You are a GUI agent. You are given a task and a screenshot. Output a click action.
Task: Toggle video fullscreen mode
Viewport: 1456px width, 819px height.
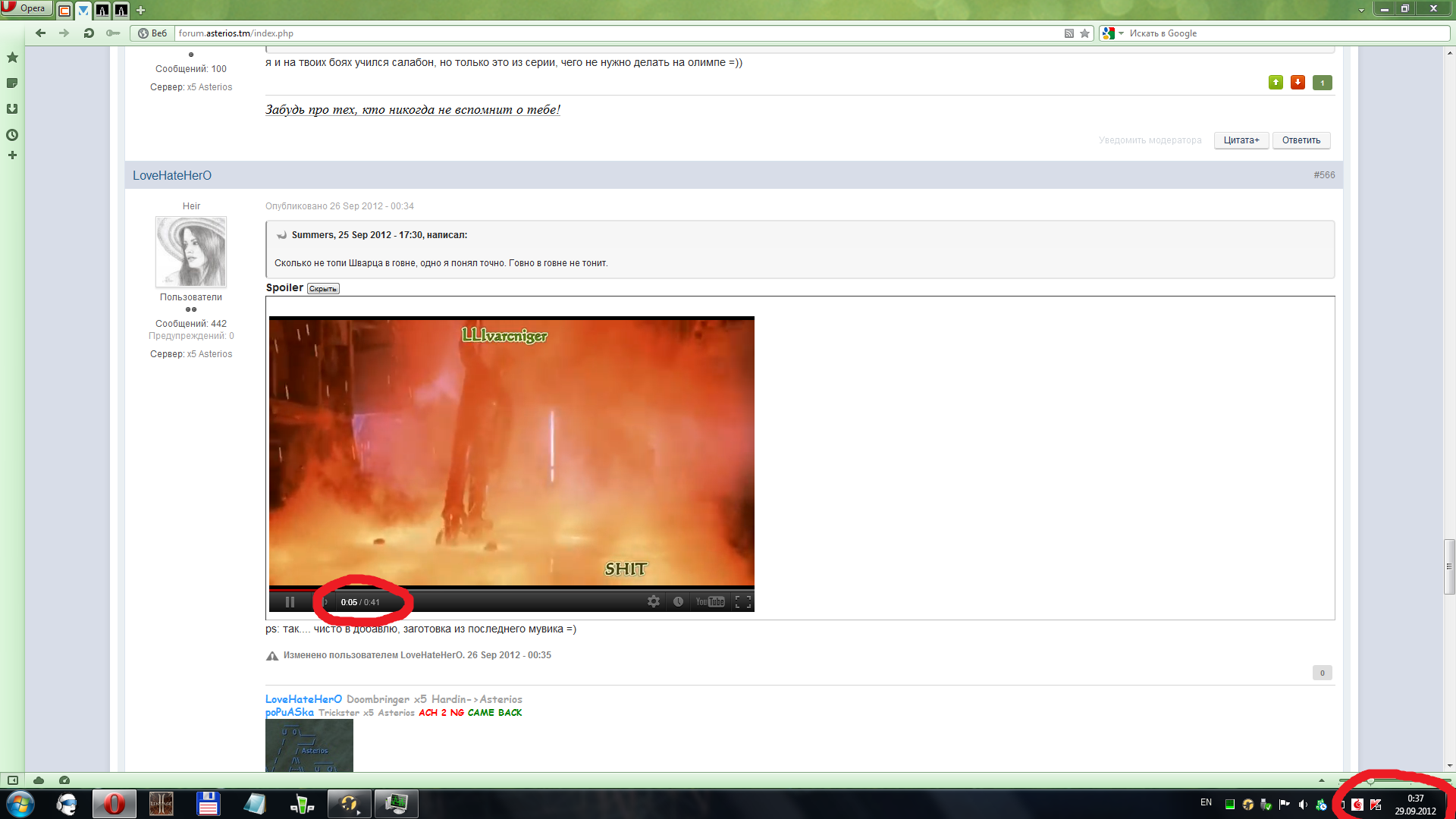click(x=743, y=602)
